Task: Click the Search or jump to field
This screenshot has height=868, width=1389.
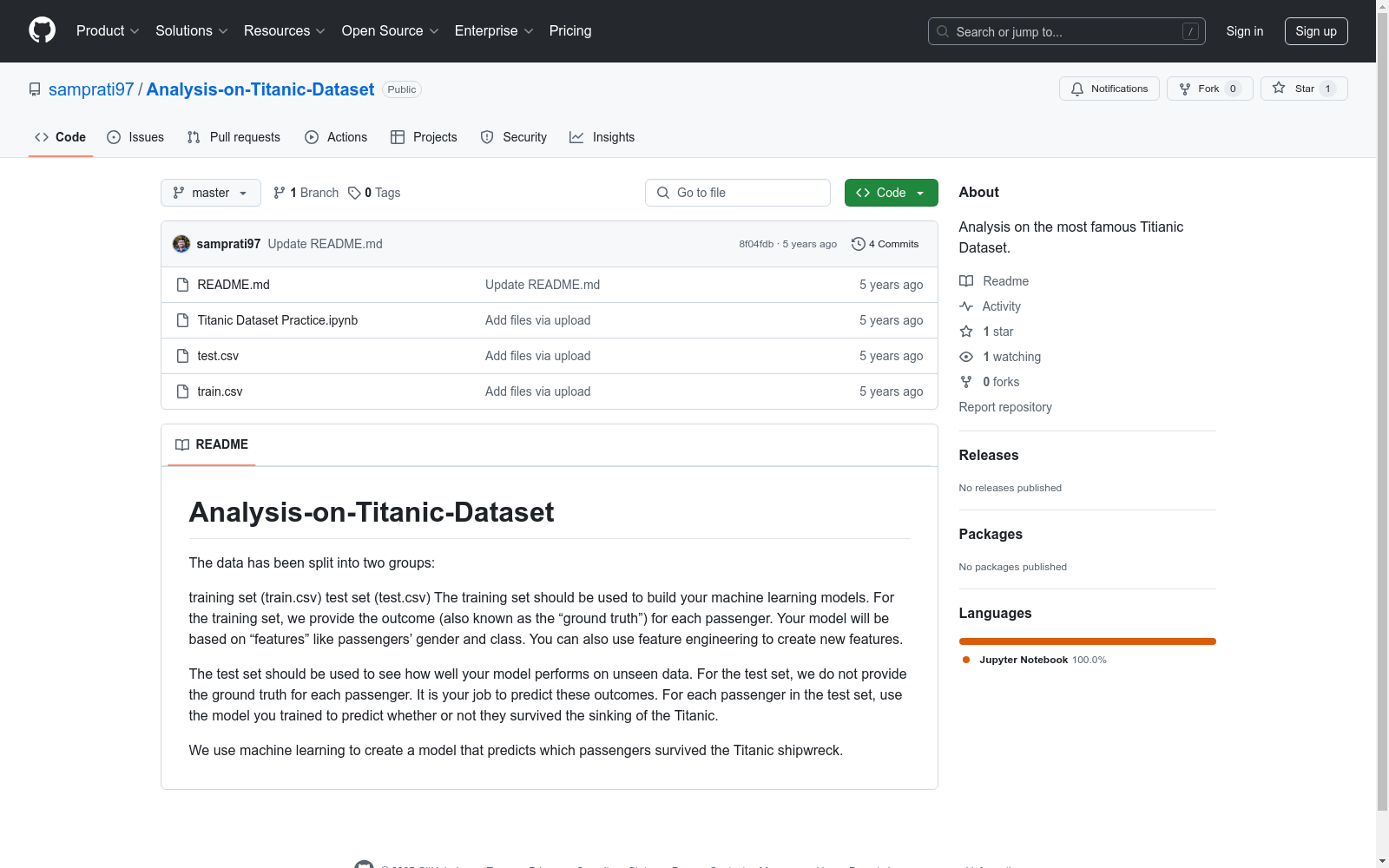Action: coord(1067,31)
